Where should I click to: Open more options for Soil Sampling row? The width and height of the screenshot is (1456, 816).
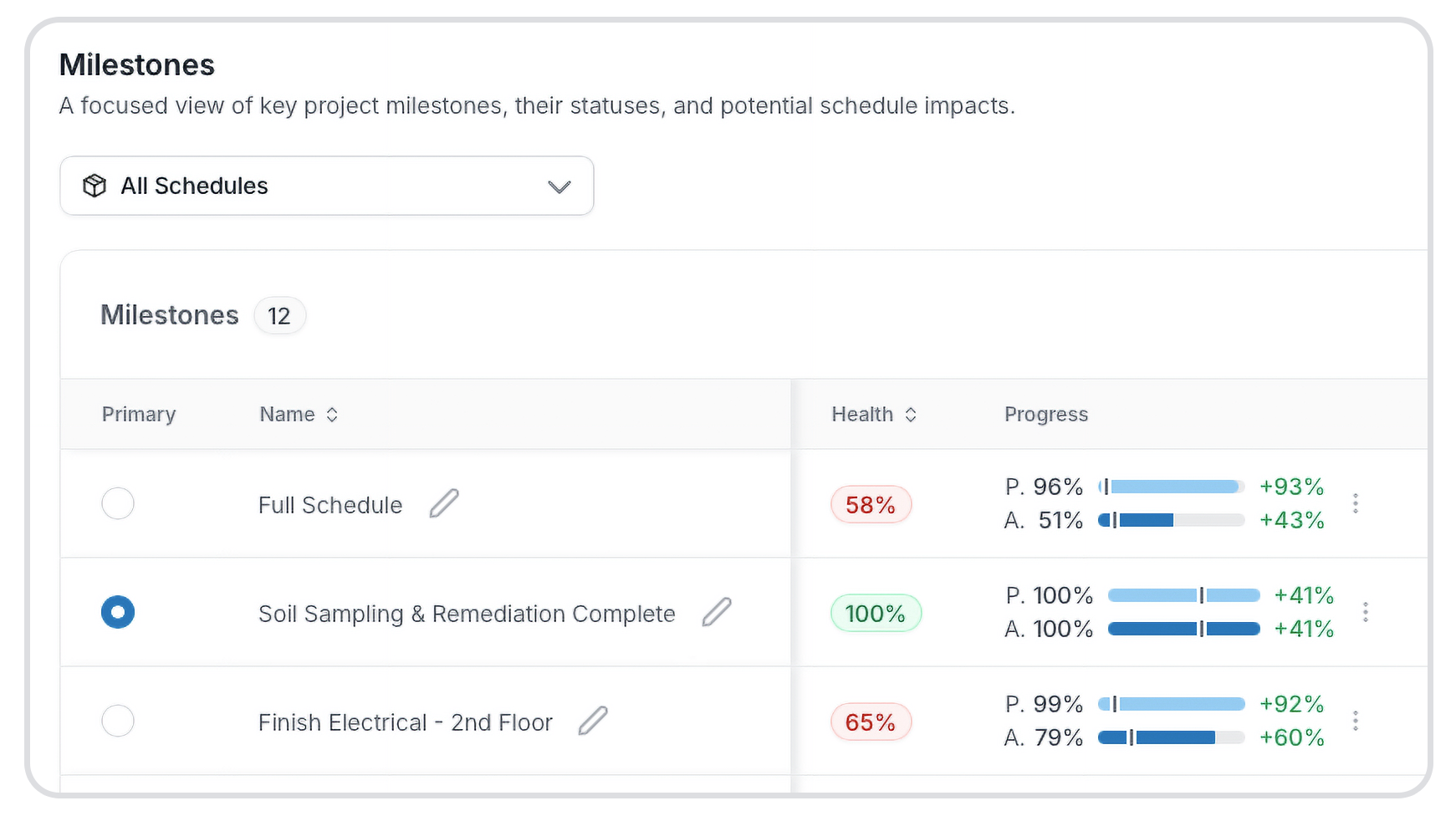1366,612
